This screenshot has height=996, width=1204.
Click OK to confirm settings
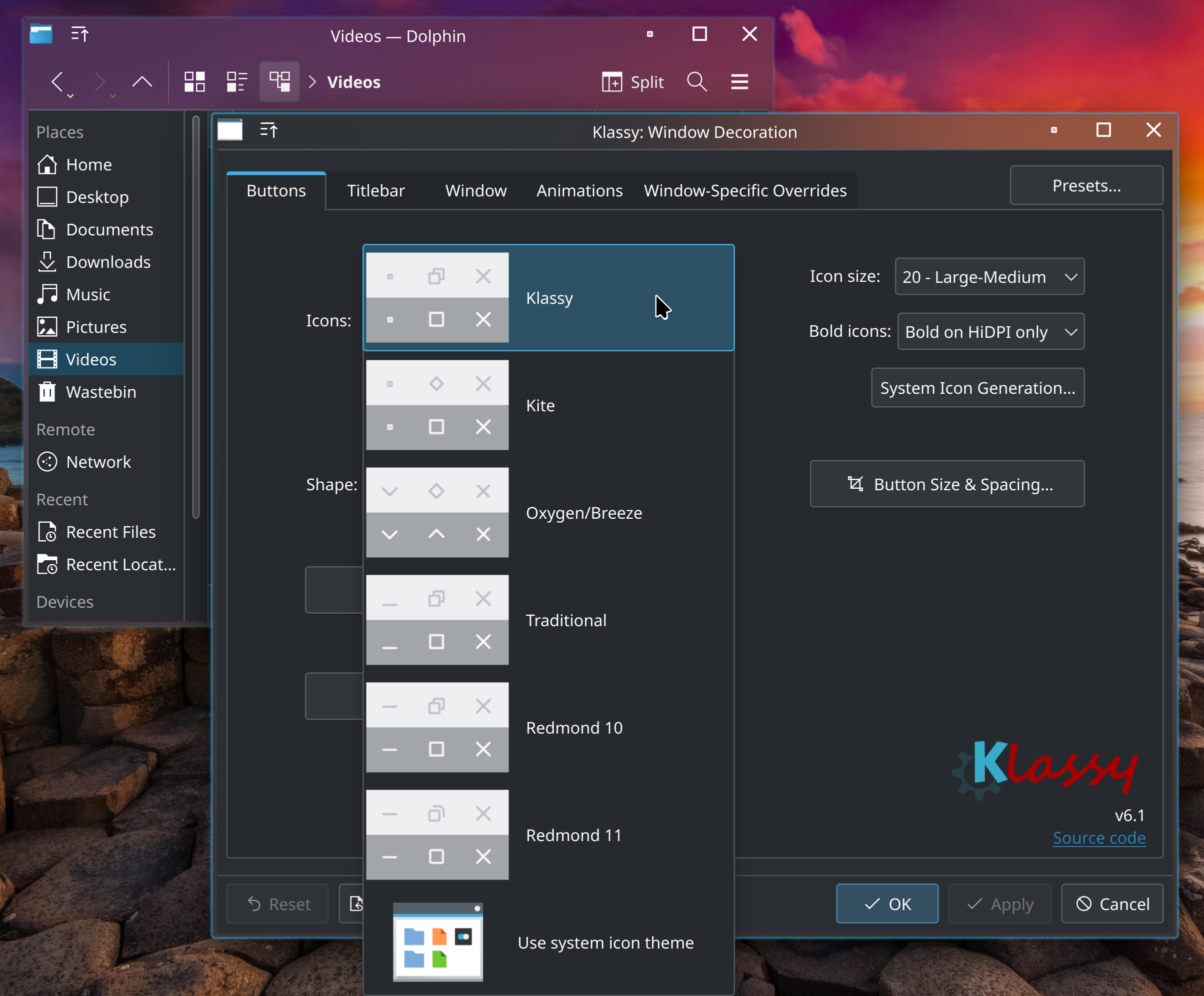tap(887, 904)
